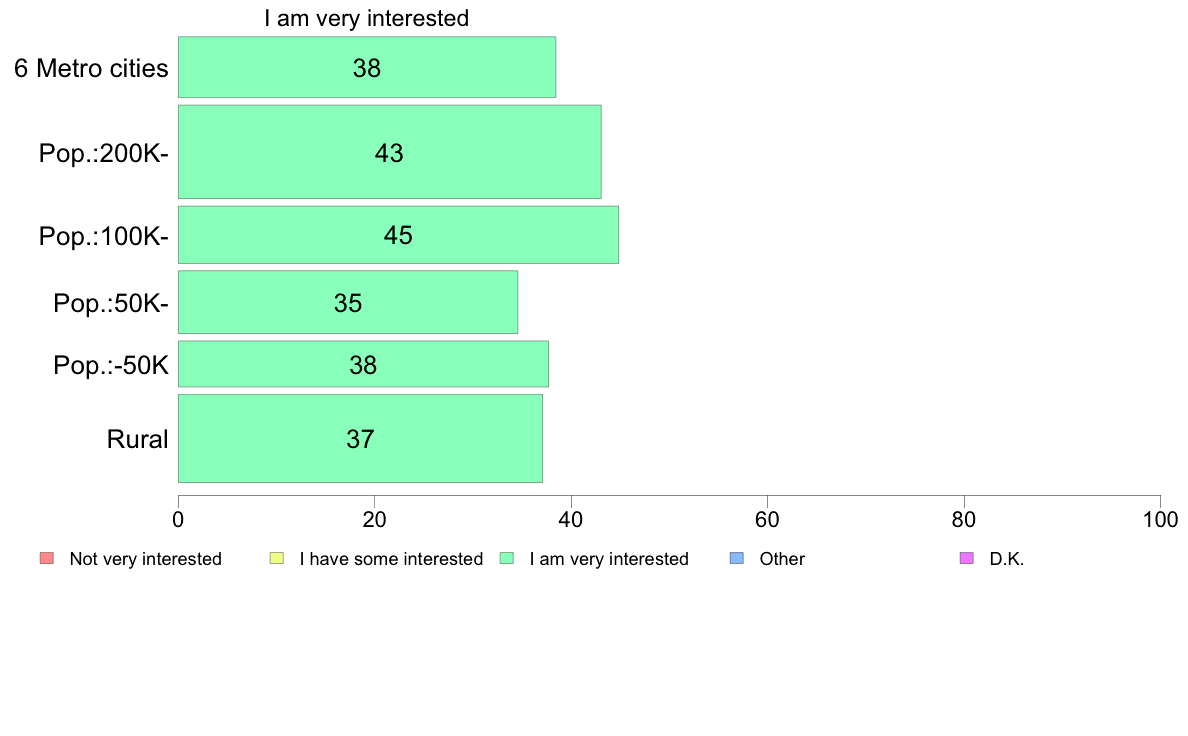This screenshot has height=736, width=1188.
Task: Click the I have some interested legend label
Action: pos(391,559)
